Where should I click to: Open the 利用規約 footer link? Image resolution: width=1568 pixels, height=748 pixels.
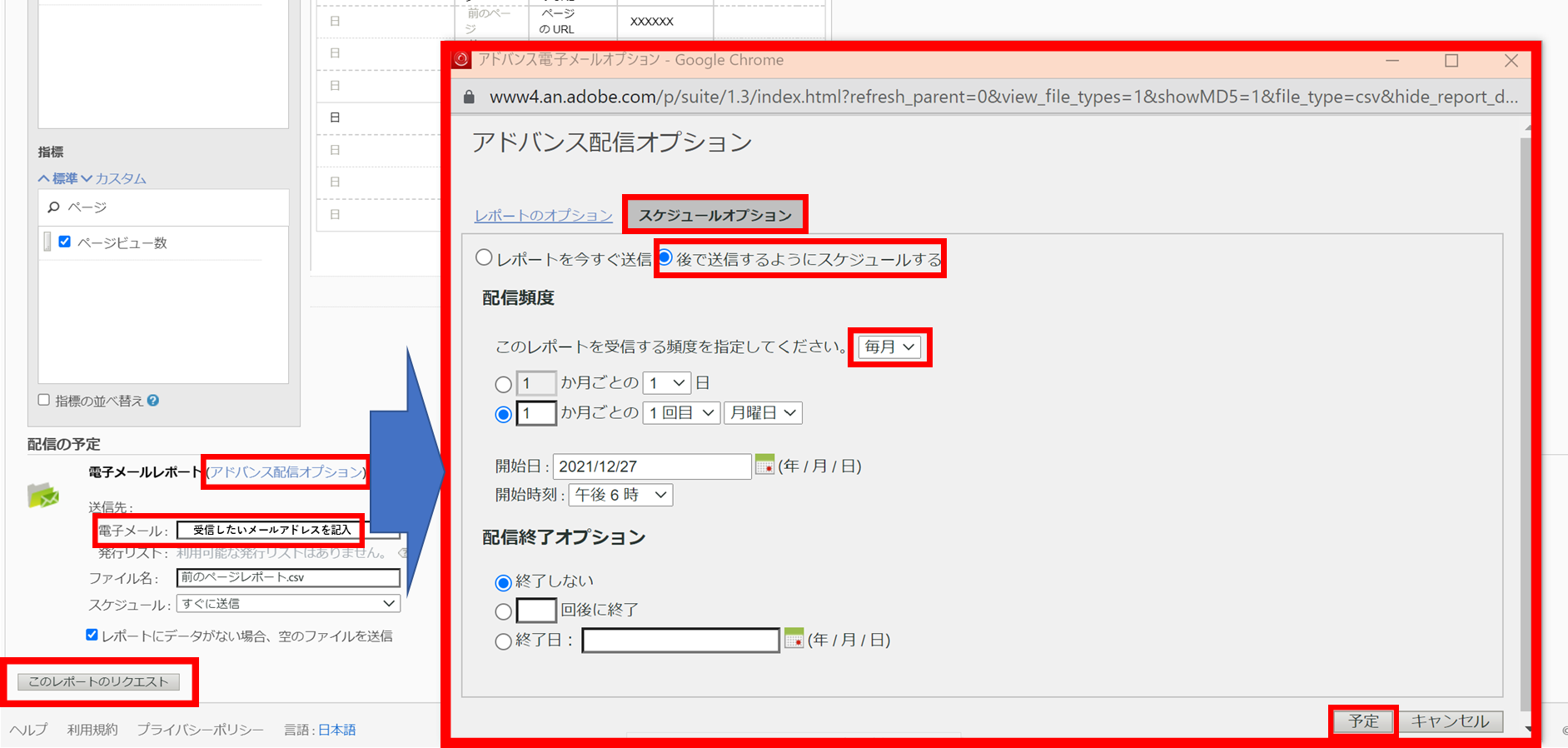coord(92,730)
